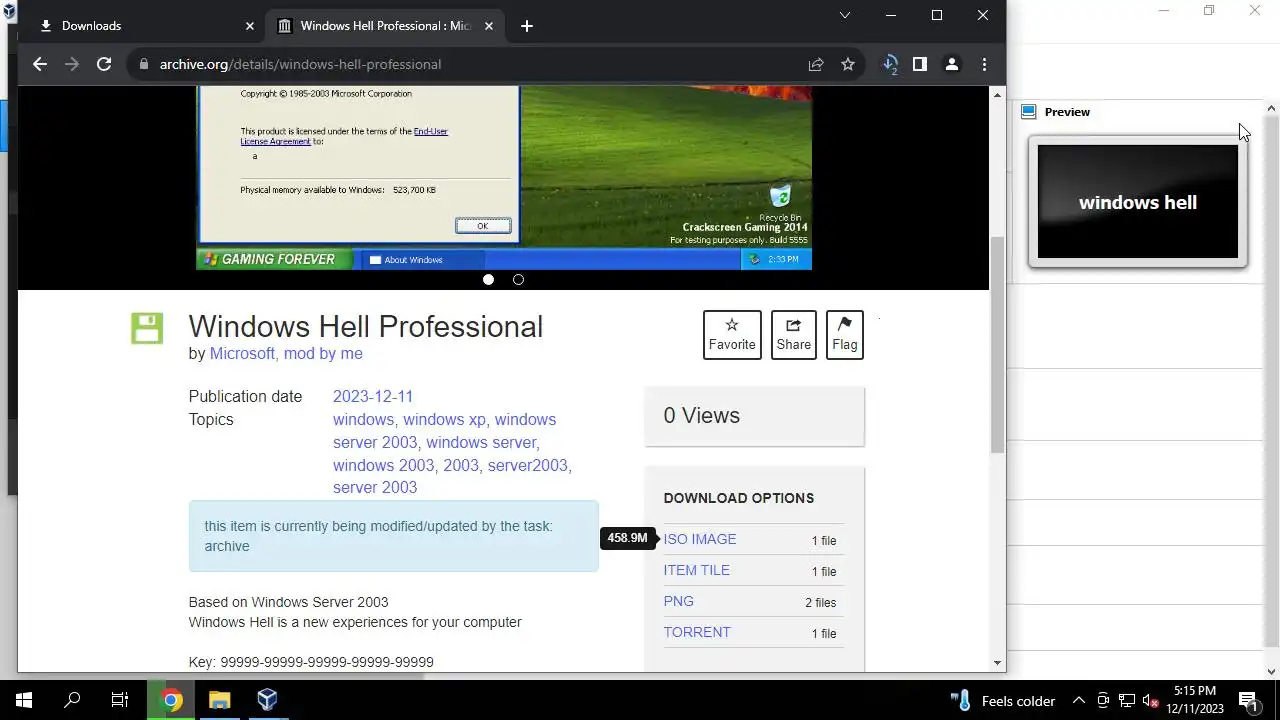Click the Flag button
Image resolution: width=1280 pixels, height=720 pixels.
(x=845, y=334)
